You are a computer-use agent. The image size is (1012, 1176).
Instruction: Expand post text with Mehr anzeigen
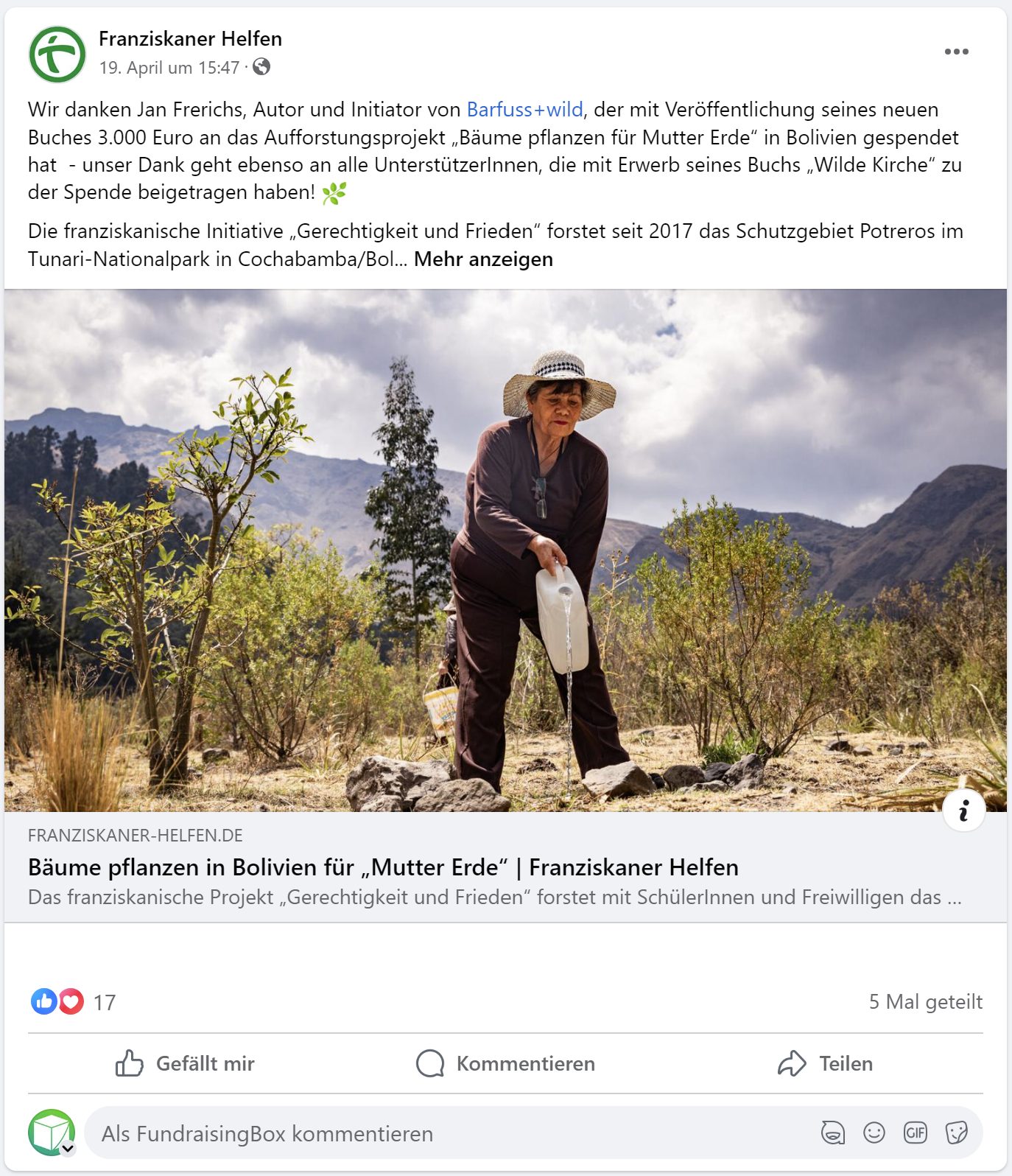tap(483, 259)
